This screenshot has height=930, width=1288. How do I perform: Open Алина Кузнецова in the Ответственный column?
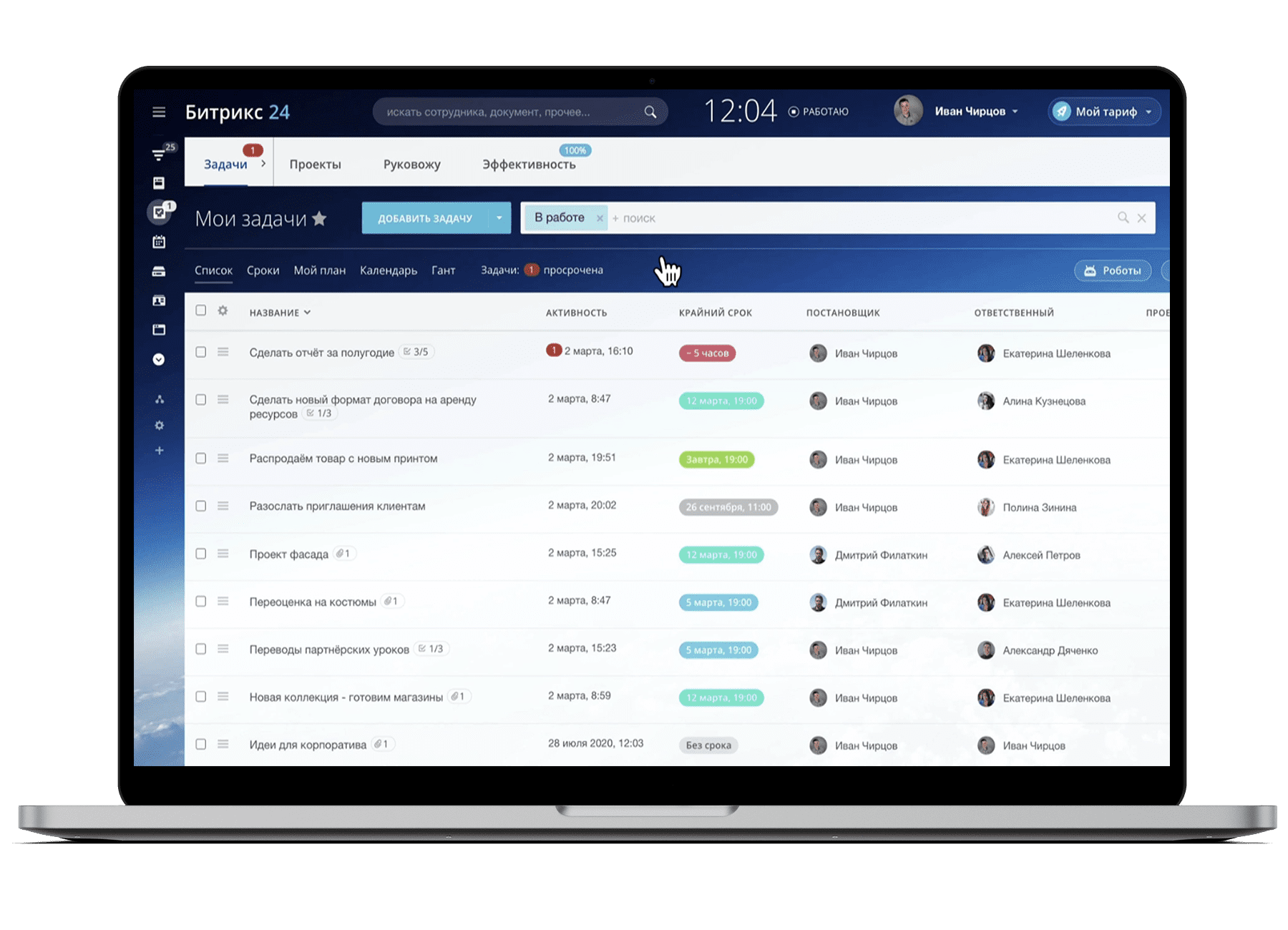[x=1044, y=401]
